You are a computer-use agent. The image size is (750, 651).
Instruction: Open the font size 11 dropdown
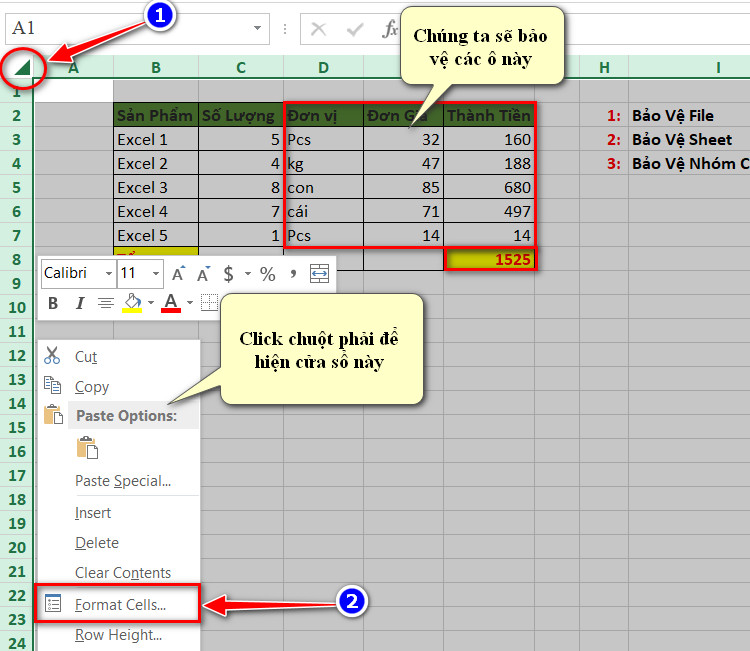(156, 274)
